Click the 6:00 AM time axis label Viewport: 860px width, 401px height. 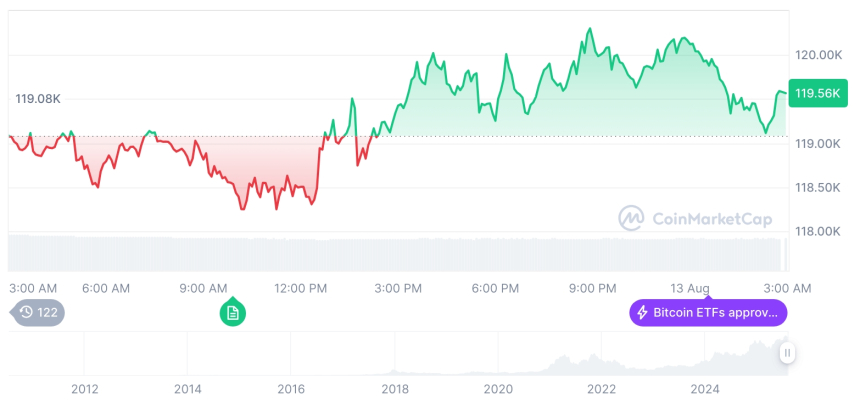pos(106,288)
